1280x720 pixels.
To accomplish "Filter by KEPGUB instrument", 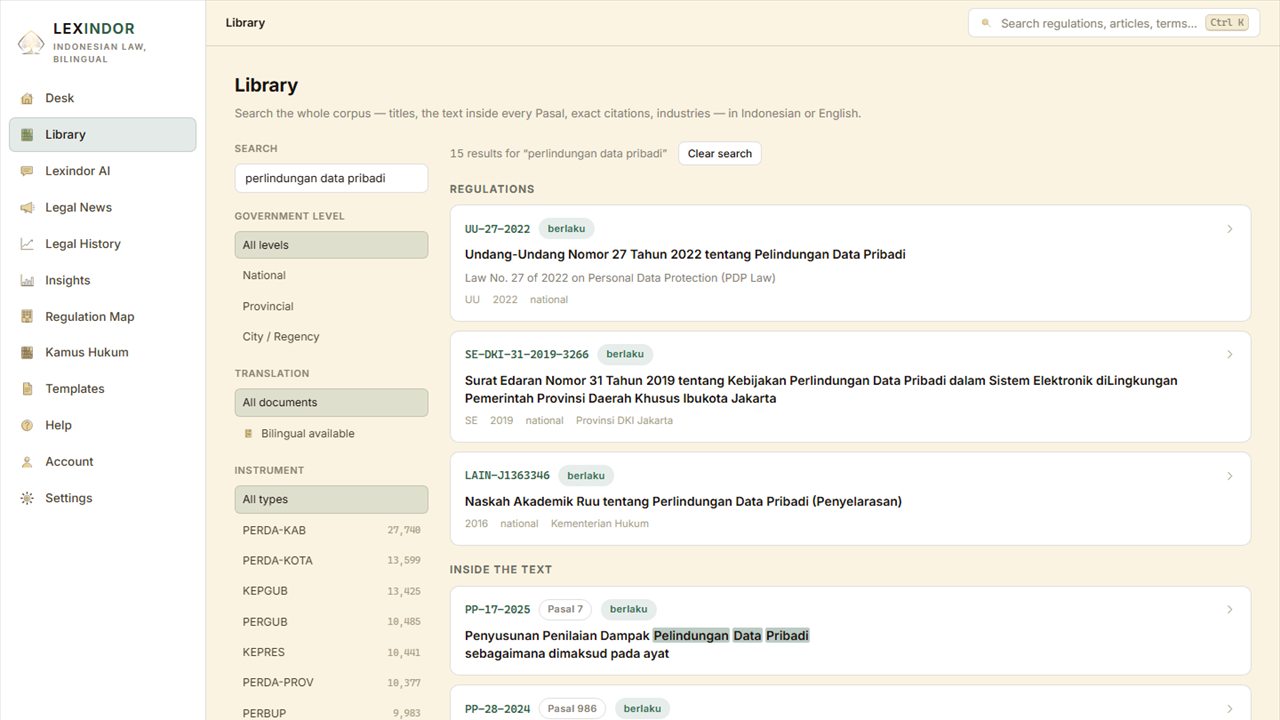I will pos(331,592).
